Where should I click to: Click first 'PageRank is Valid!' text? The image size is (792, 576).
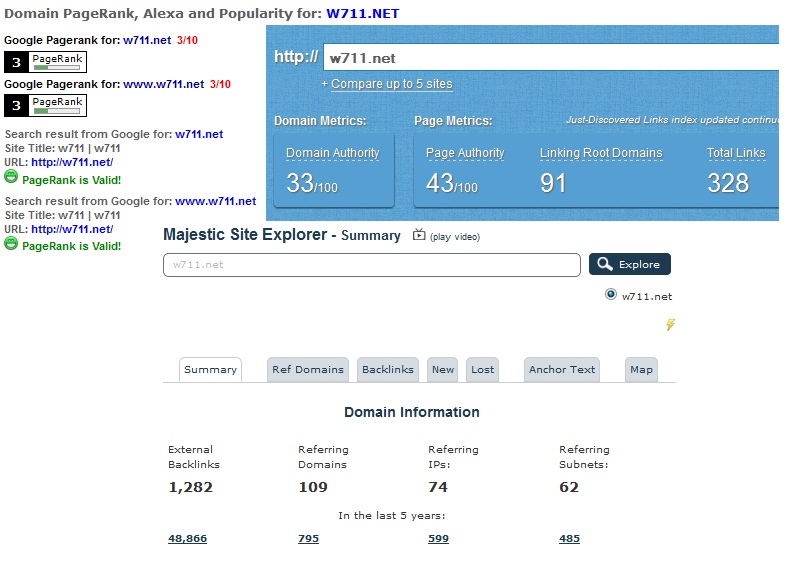pyautogui.click(x=72, y=180)
